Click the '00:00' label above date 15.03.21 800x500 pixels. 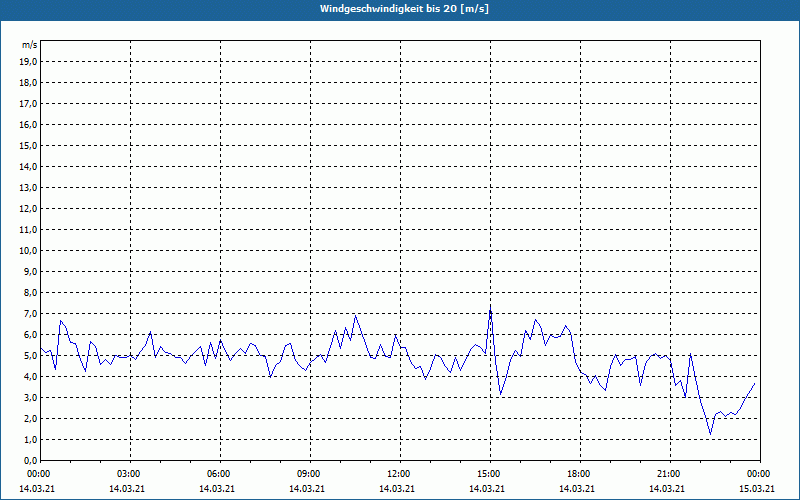[759, 474]
